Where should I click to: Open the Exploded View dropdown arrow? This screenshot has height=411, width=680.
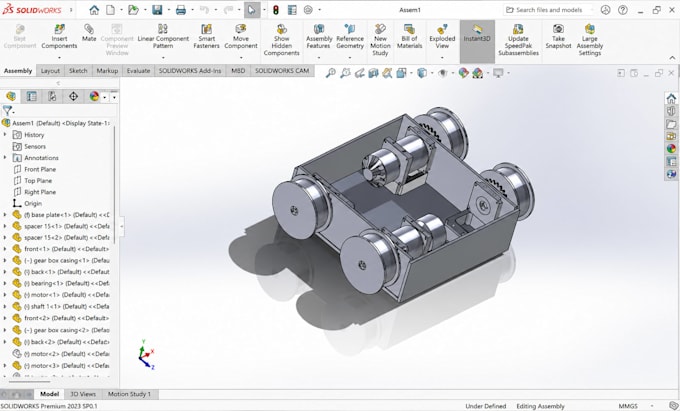442,58
